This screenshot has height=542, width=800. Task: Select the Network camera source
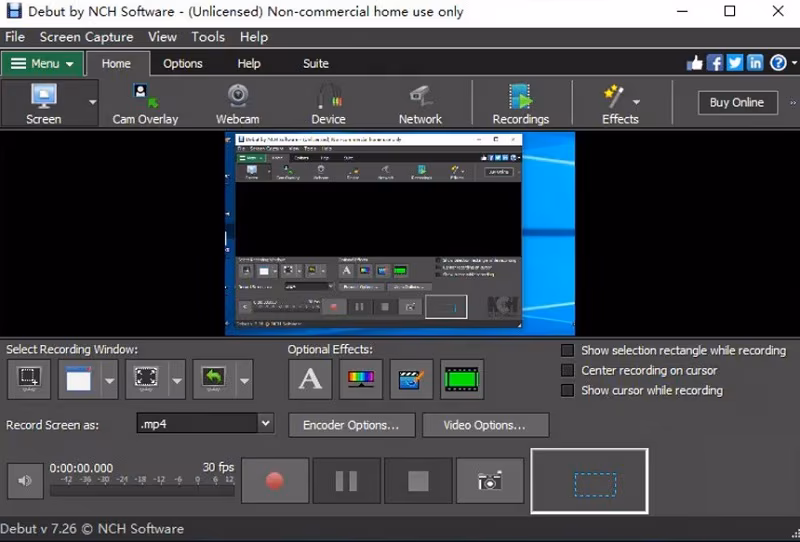420,104
